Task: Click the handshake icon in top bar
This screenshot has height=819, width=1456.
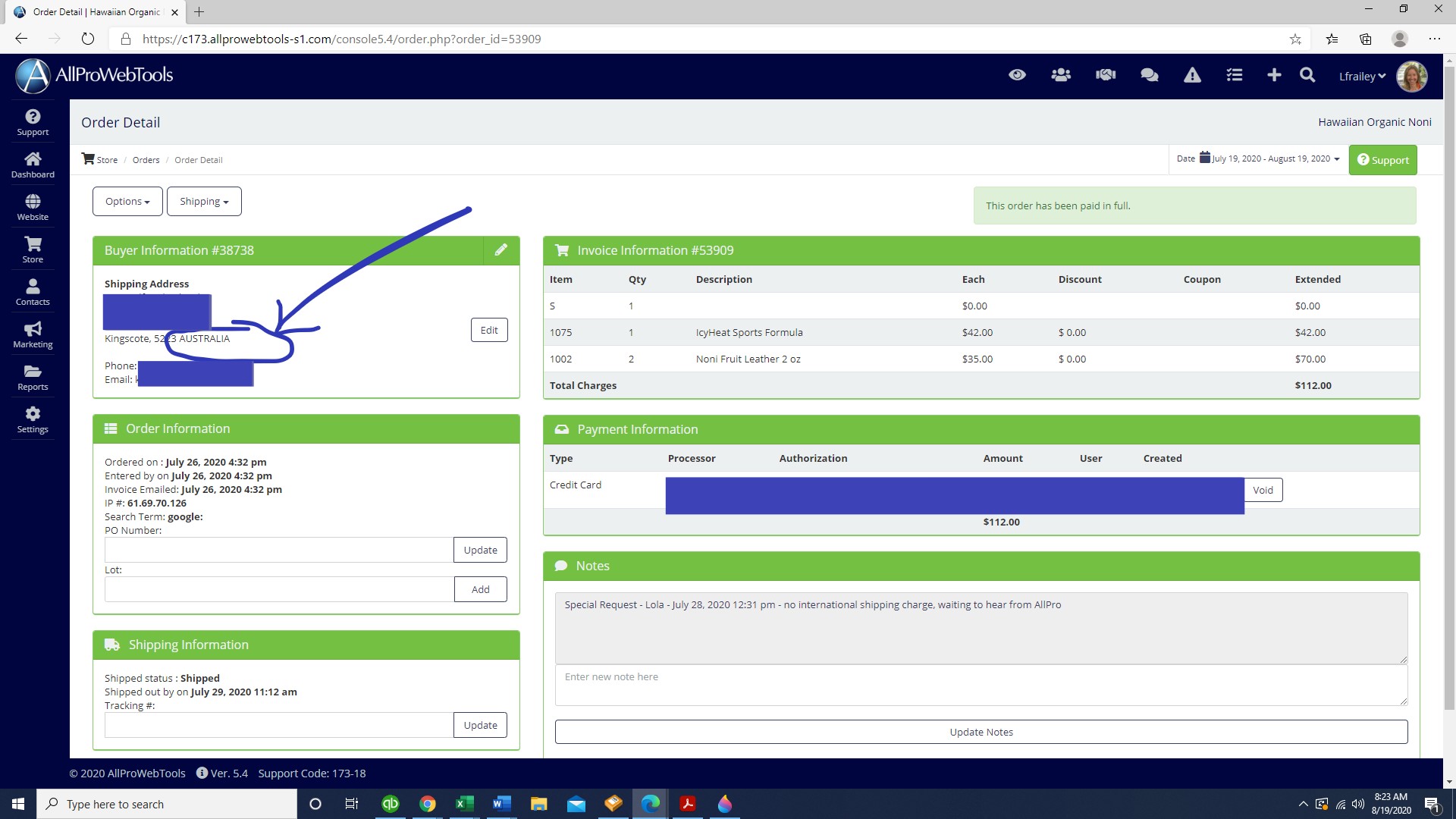Action: point(1106,75)
